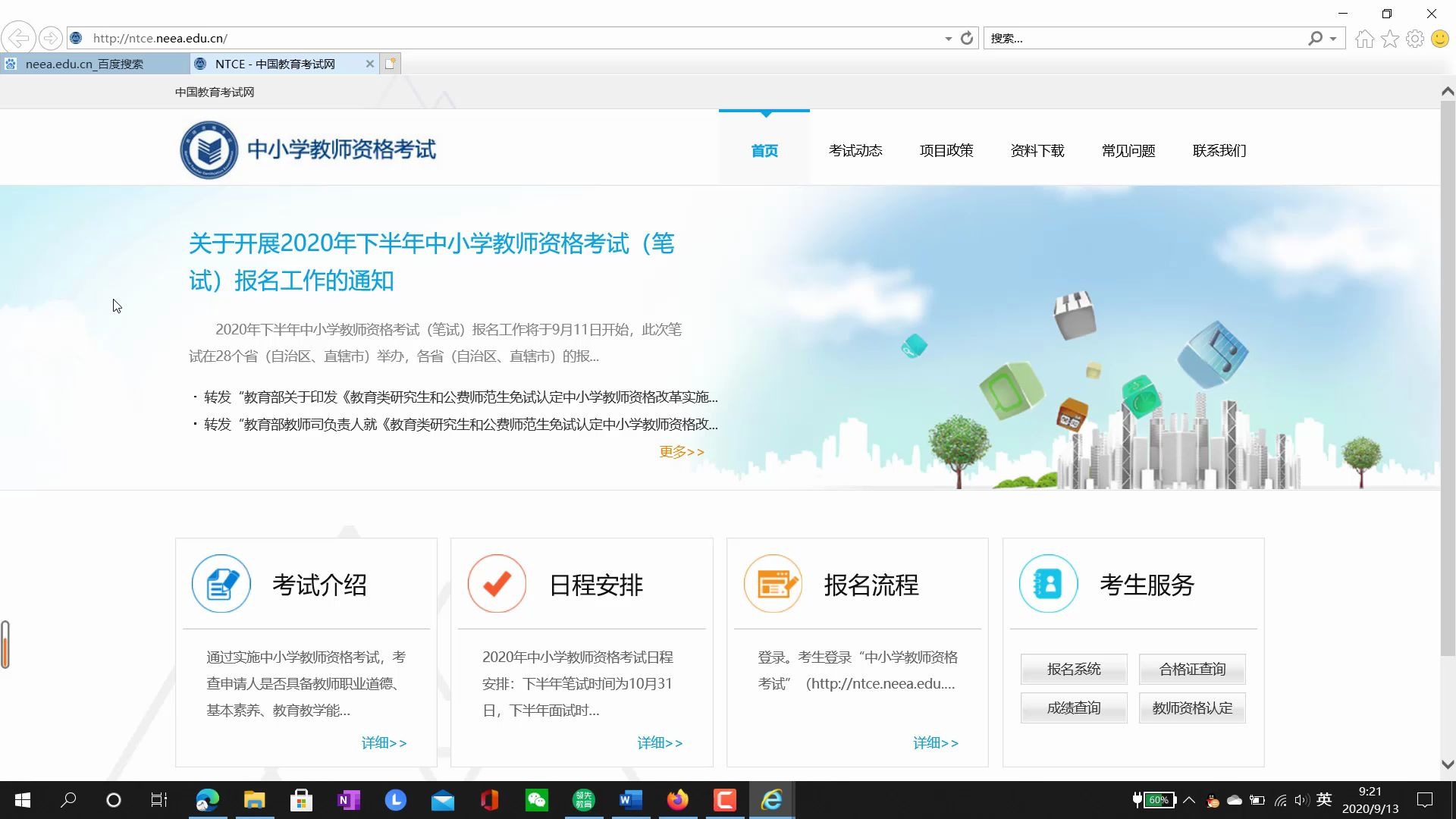1456x819 pixels.
Task: Select the 资料下载 menu item
Action: tap(1037, 150)
